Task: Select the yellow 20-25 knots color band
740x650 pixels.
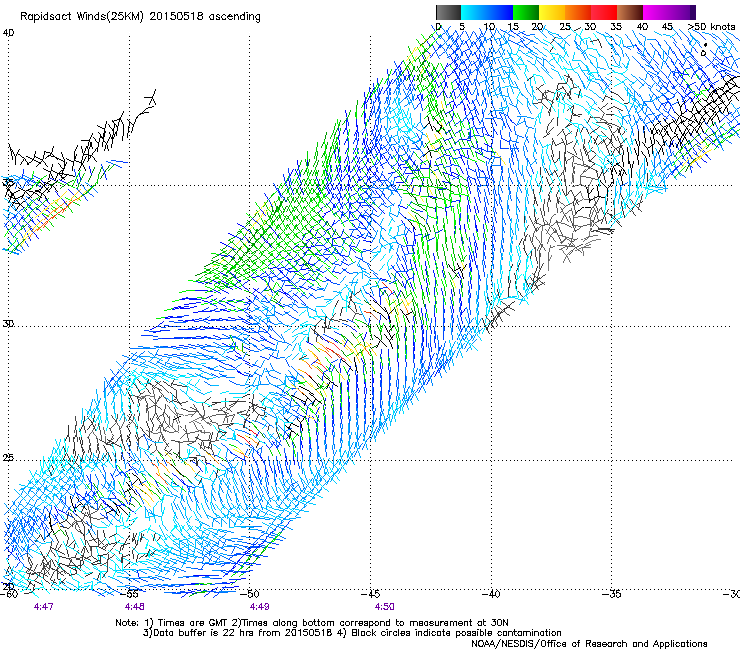Action: (552, 12)
